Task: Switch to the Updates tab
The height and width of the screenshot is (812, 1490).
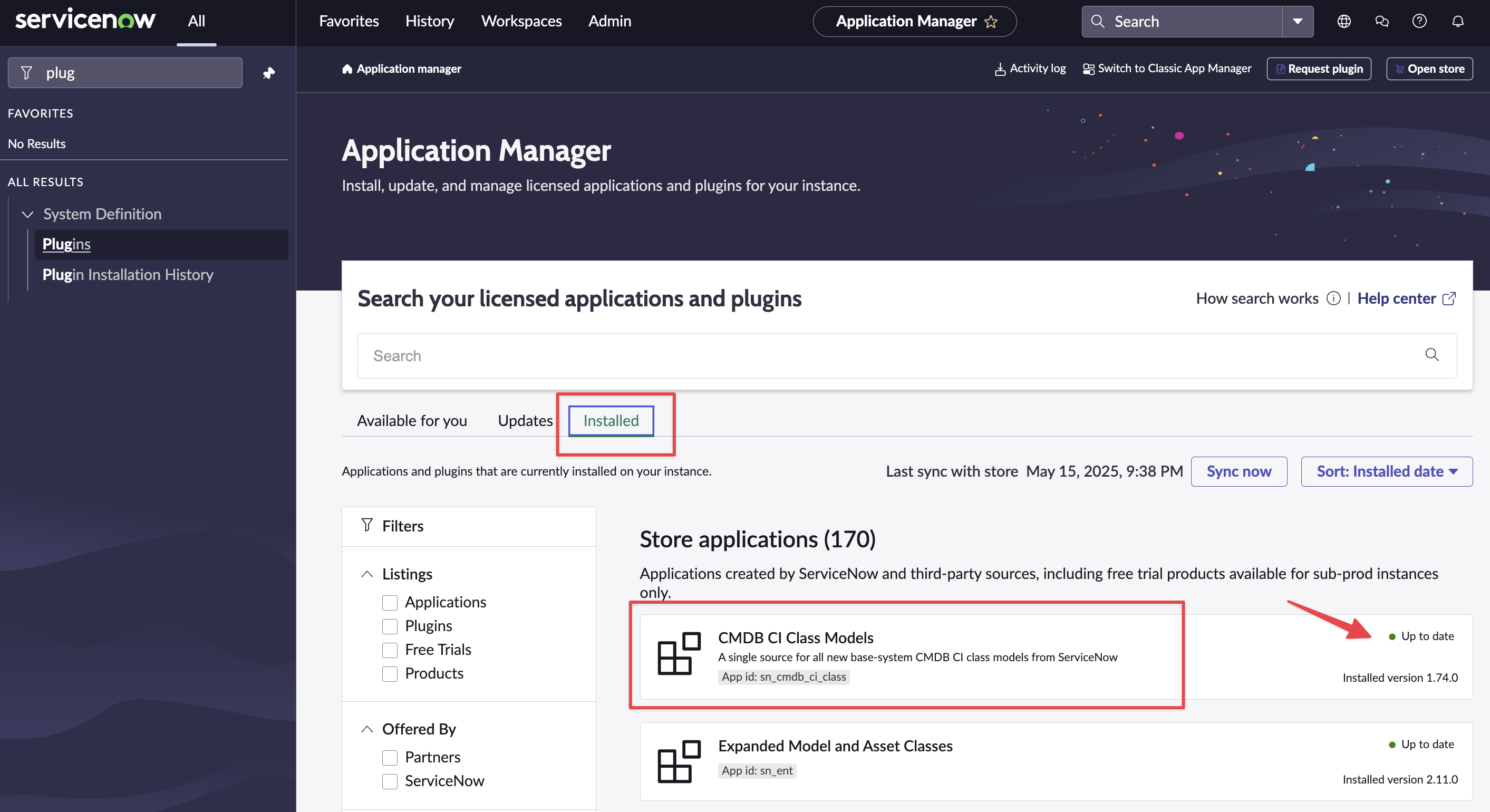Action: (x=525, y=420)
